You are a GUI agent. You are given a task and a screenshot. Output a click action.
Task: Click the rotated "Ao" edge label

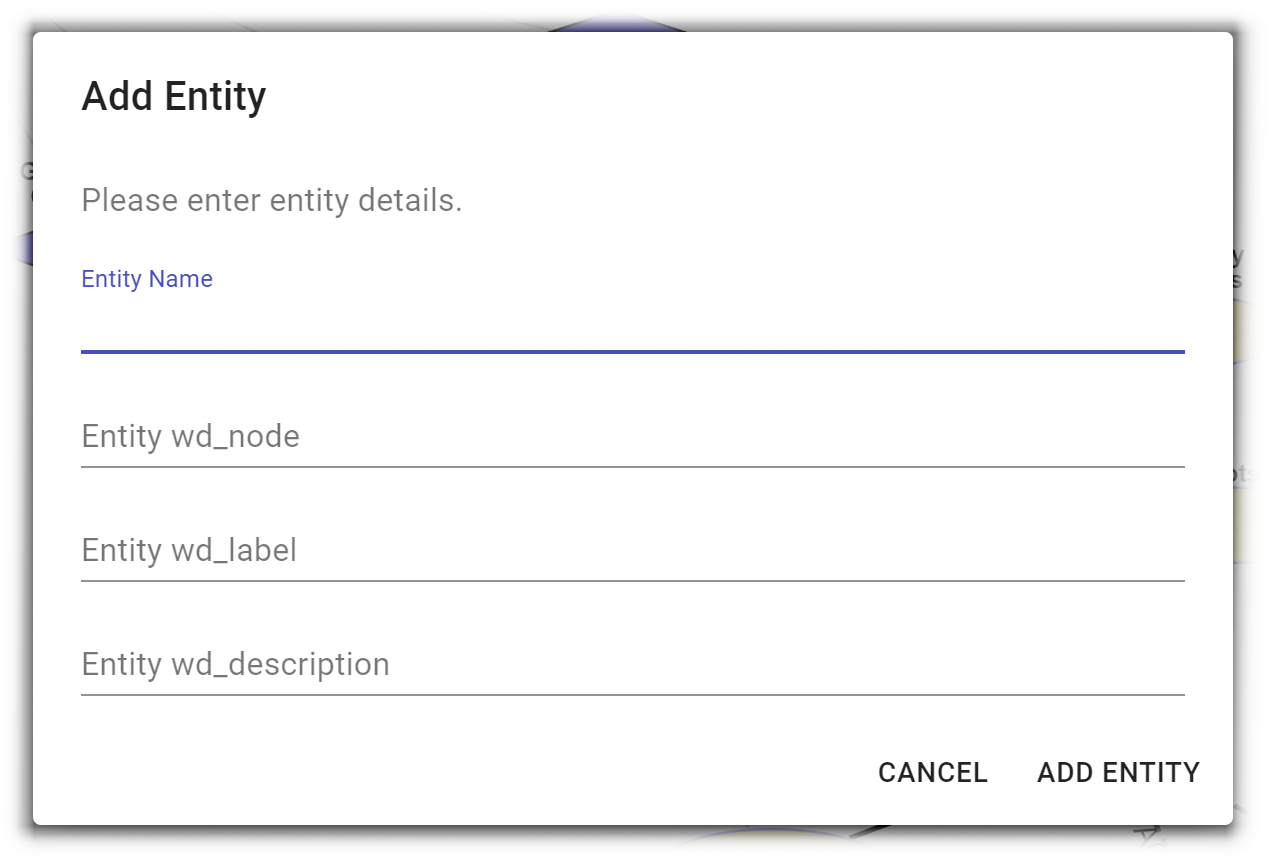[x=1149, y=841]
